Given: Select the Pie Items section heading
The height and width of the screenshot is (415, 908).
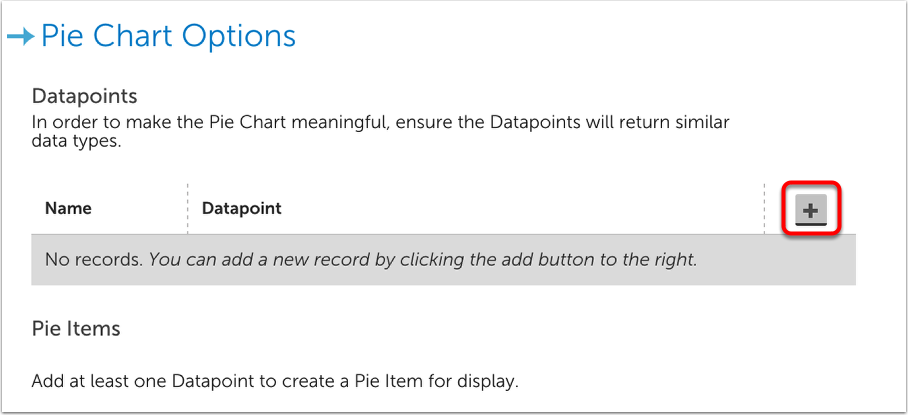Looking at the screenshot, I should (x=76, y=329).
